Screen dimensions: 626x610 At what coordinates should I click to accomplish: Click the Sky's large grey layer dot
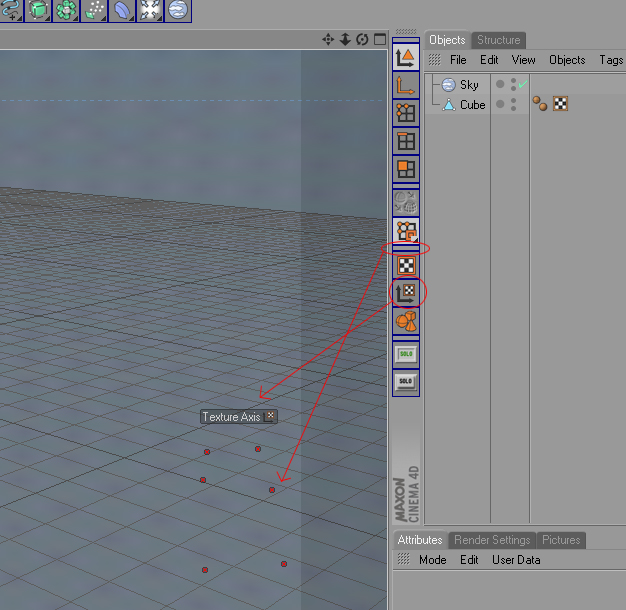(x=500, y=84)
